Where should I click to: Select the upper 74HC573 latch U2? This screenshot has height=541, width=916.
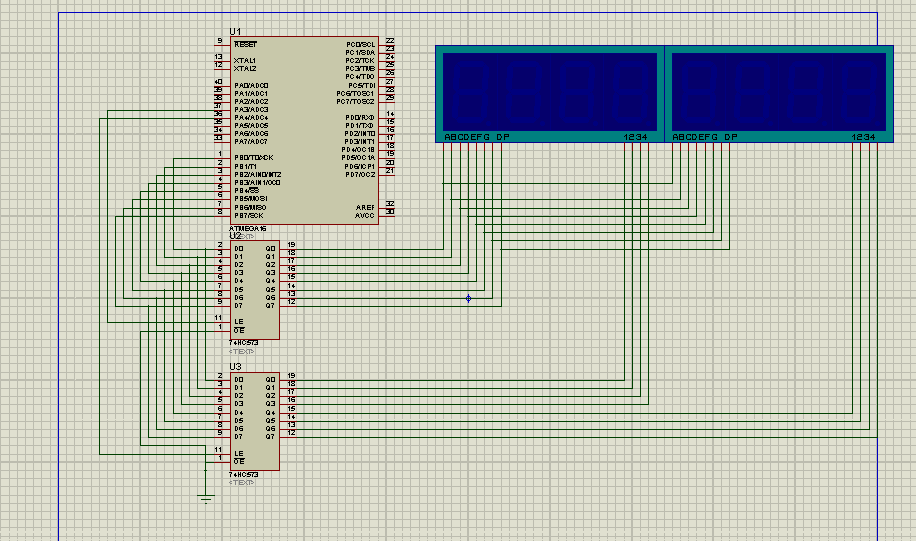tap(255, 290)
